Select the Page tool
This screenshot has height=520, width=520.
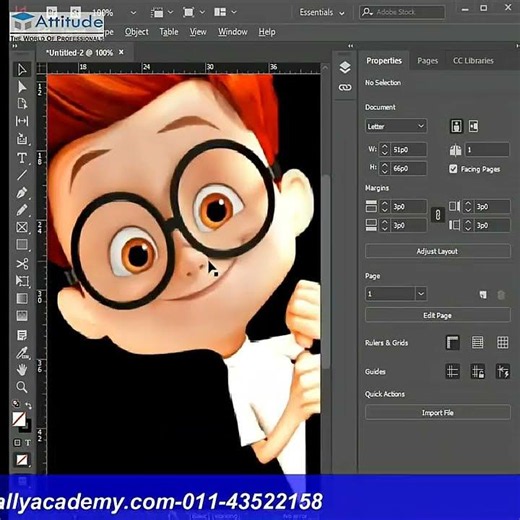point(22,104)
